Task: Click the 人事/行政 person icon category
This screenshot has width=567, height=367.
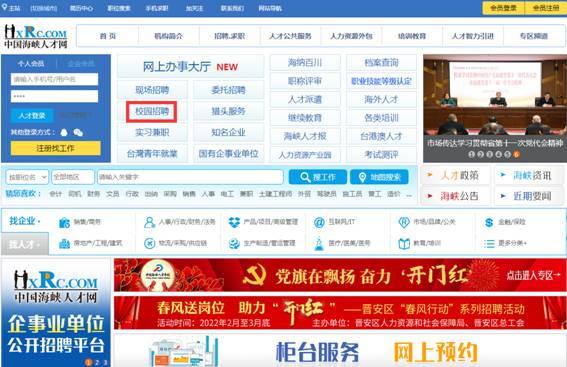Action: pyautogui.click(x=149, y=222)
